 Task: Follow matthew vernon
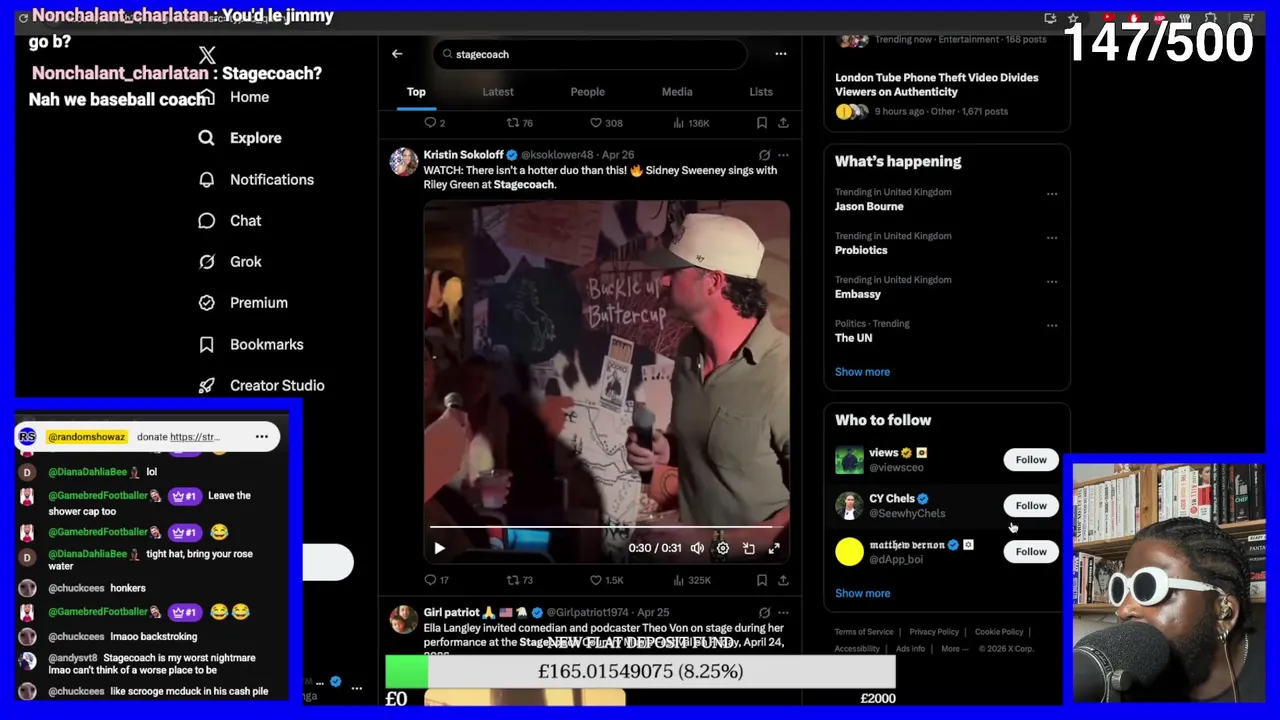click(x=1031, y=552)
